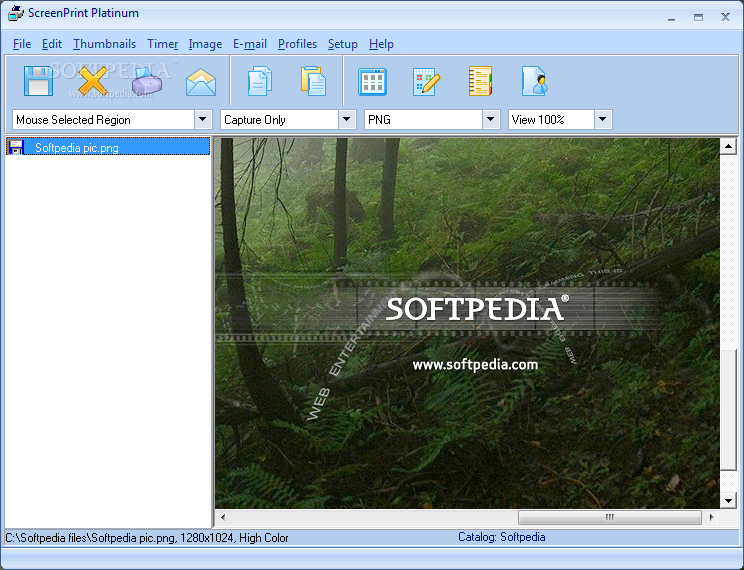Click the Softpedia forest image preview
Image resolution: width=744 pixels, height=570 pixels.
click(x=467, y=323)
